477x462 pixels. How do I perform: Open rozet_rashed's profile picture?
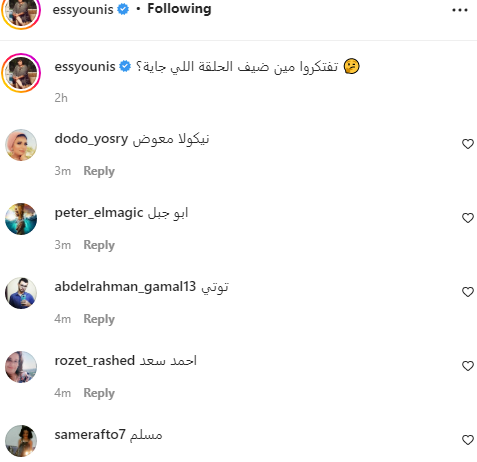21,367
